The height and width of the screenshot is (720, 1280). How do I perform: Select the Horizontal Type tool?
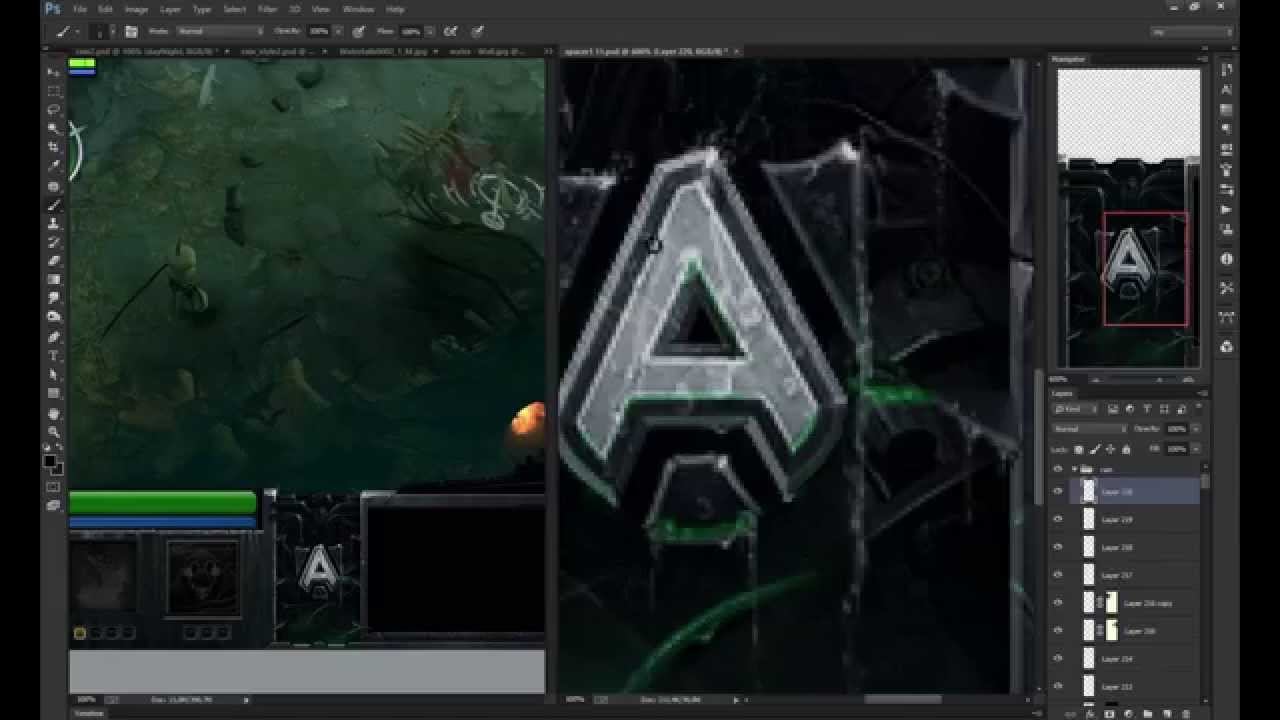pos(54,356)
